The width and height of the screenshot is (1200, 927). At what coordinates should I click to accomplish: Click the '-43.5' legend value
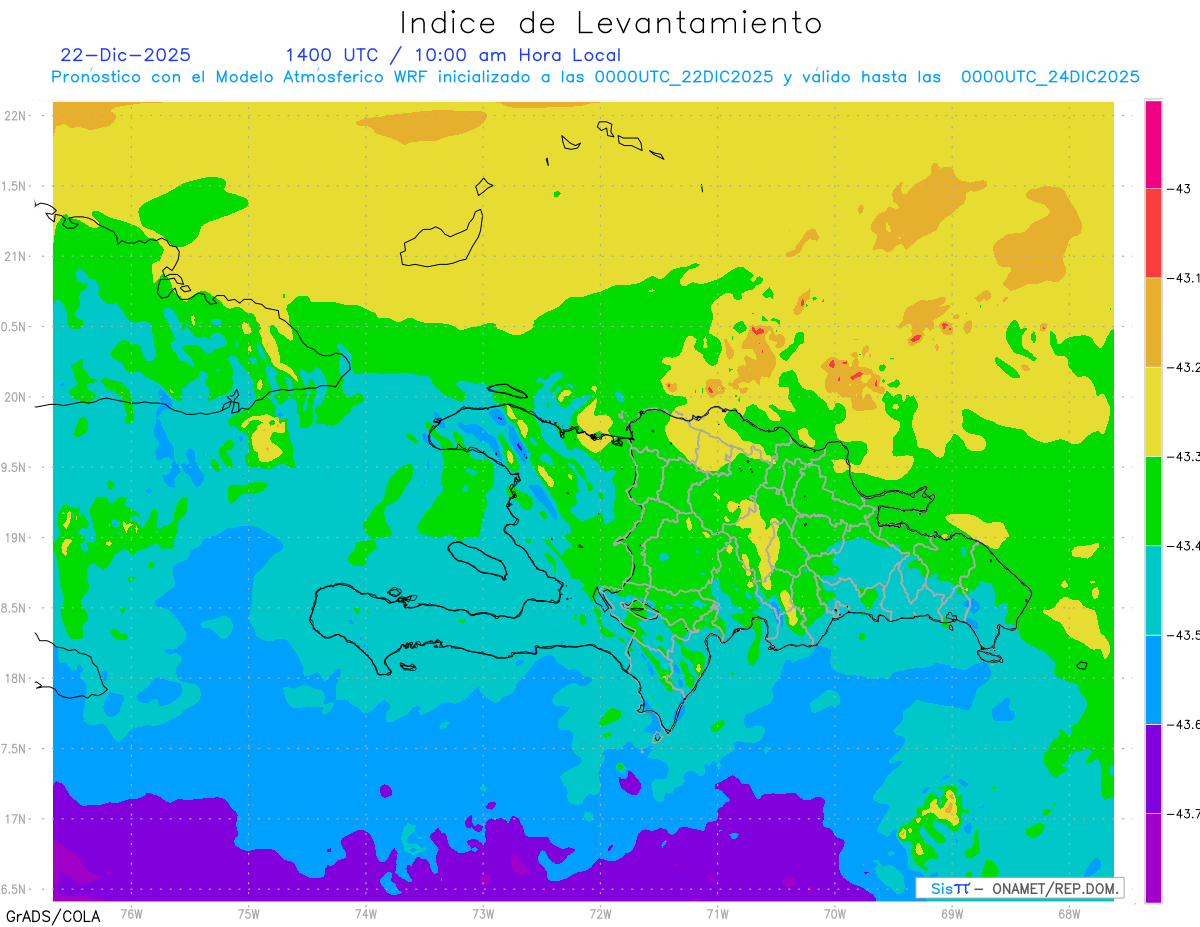(1183, 635)
